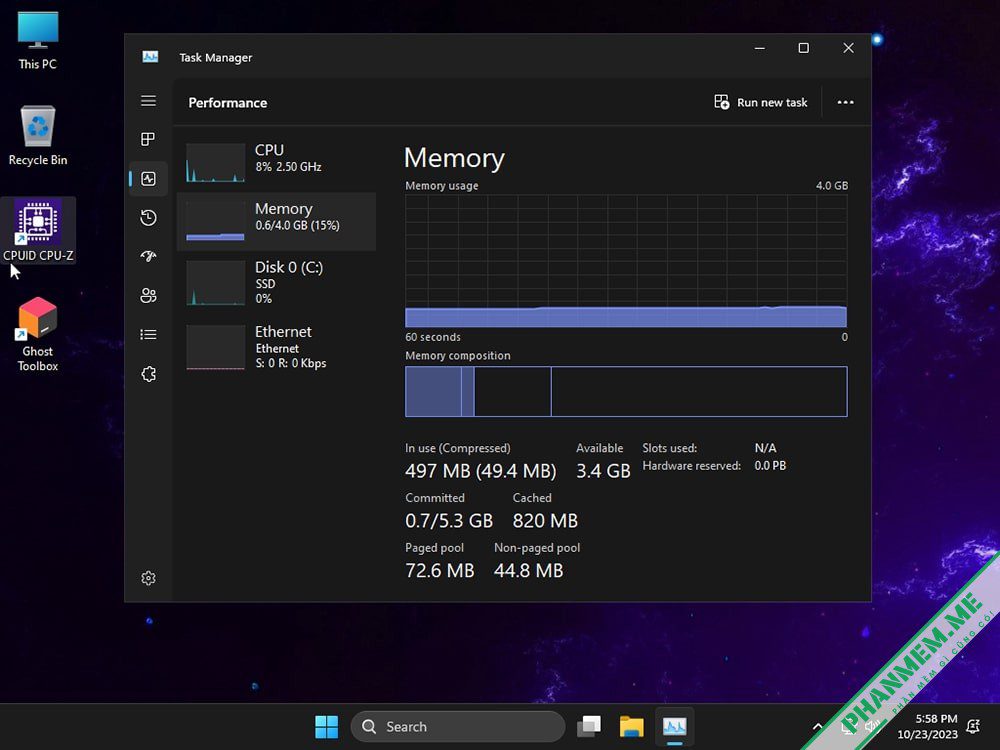This screenshot has width=1000, height=750.
Task: Click the Disk 0 activity mini graph
Action: [x=215, y=284]
